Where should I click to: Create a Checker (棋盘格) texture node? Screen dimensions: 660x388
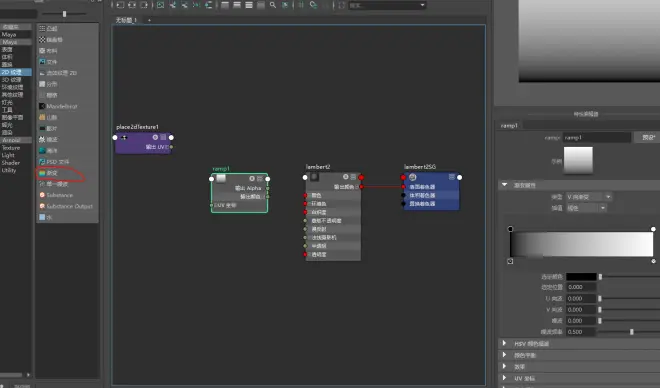[x=51, y=40]
